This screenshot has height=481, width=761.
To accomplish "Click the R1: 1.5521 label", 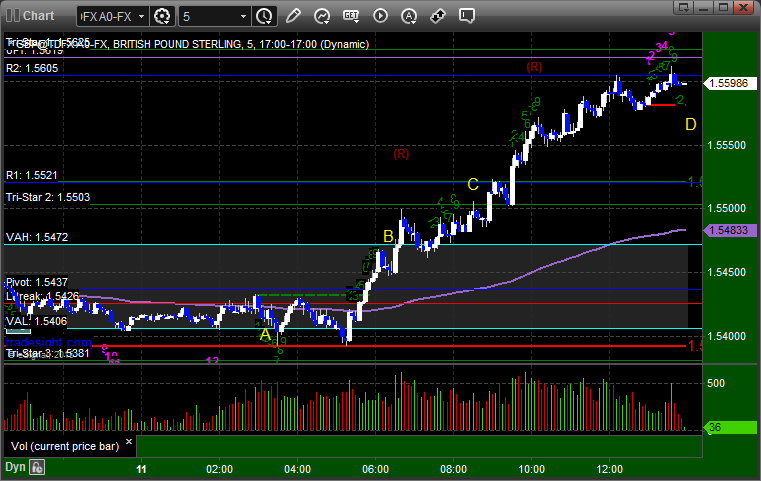I will point(32,175).
